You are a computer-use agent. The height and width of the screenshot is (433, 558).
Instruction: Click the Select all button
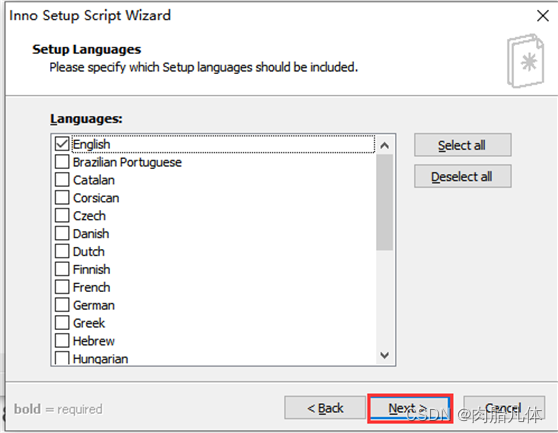click(463, 145)
